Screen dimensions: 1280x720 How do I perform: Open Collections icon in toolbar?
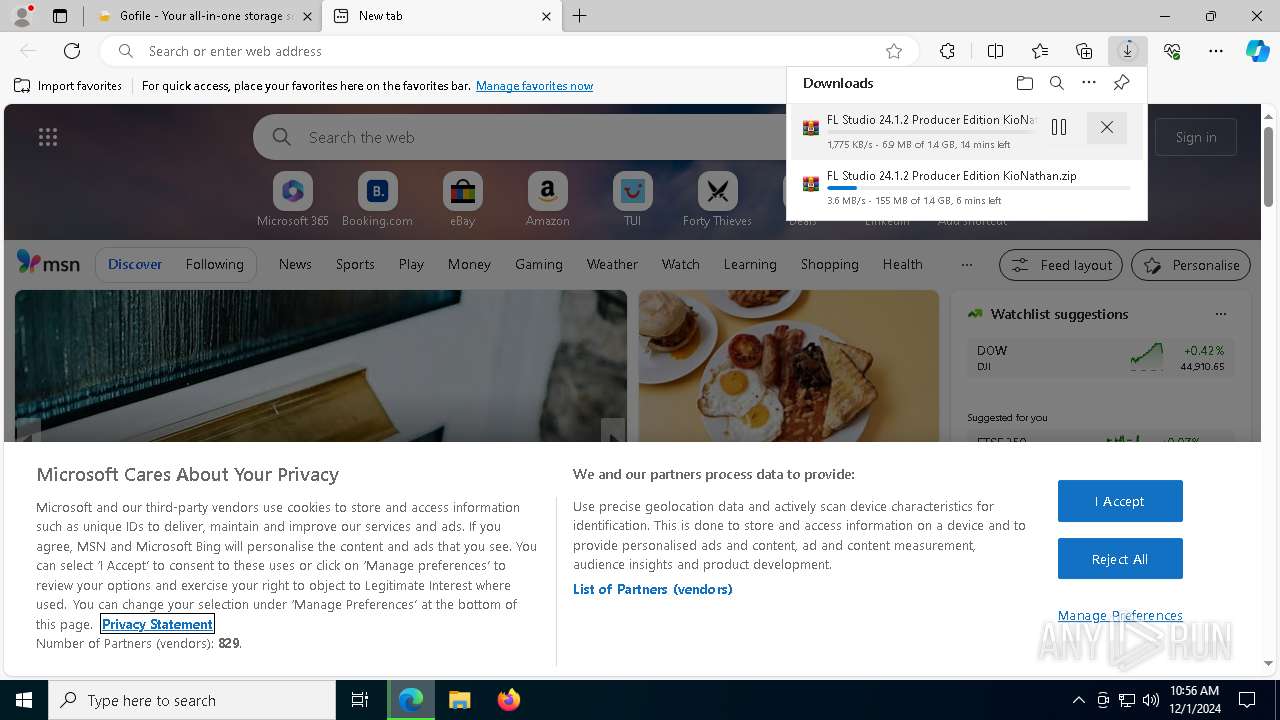pos(1084,51)
